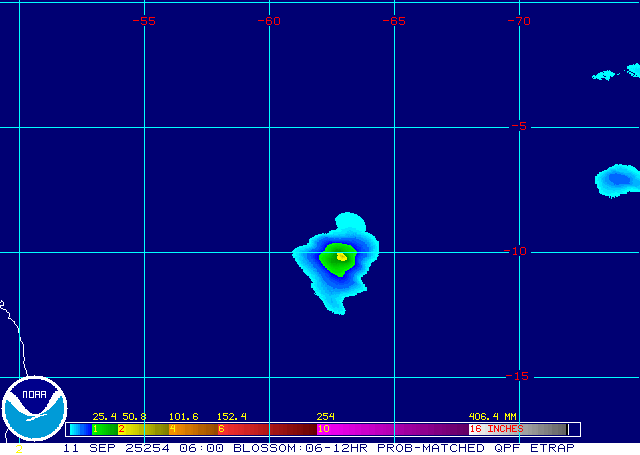Click the 406.4 MM scale label

492,416
